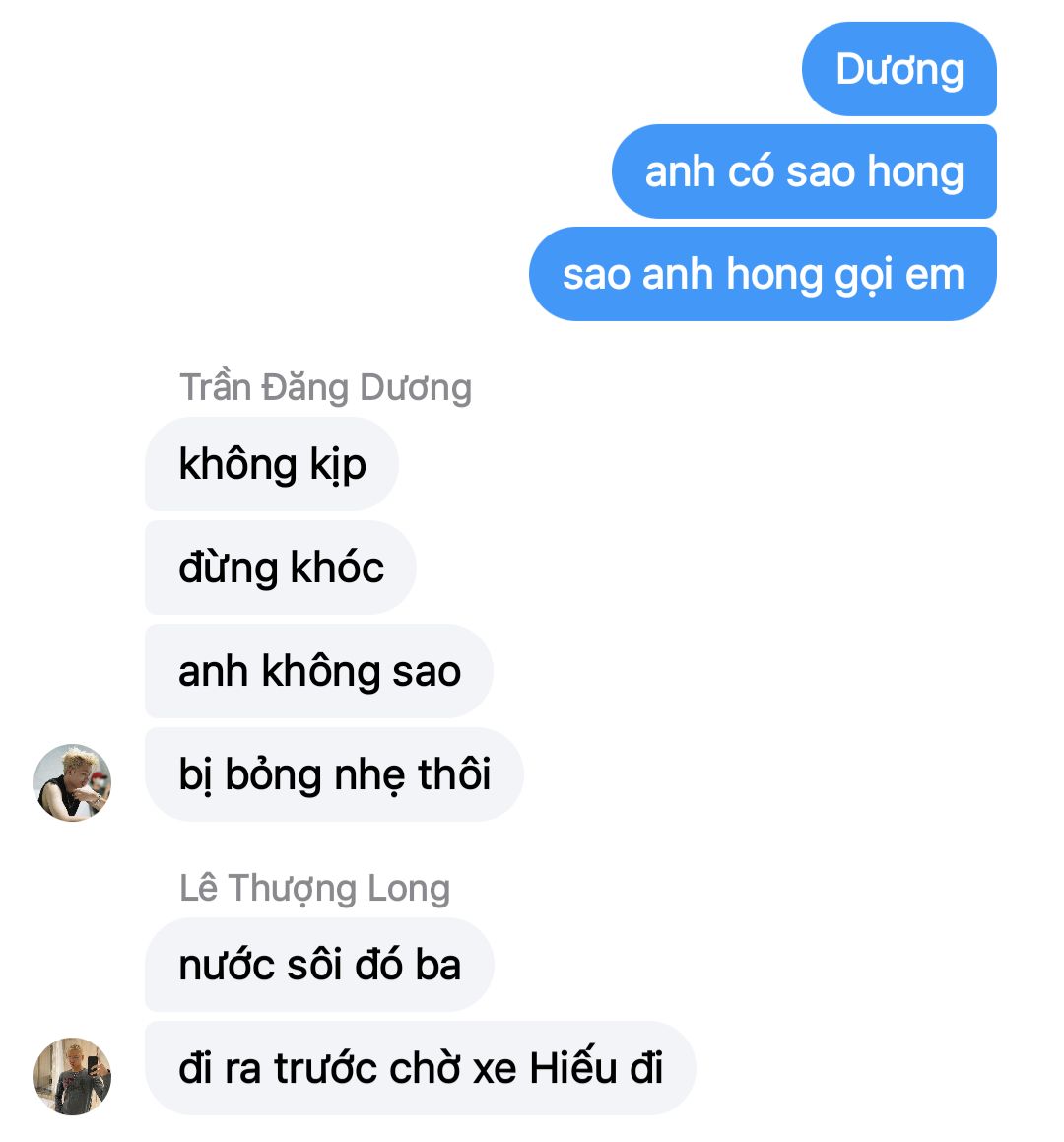Image resolution: width=1064 pixels, height=1142 pixels.
Task: Click "Dương" in the Trần Đăng Dương label
Action: point(416,389)
